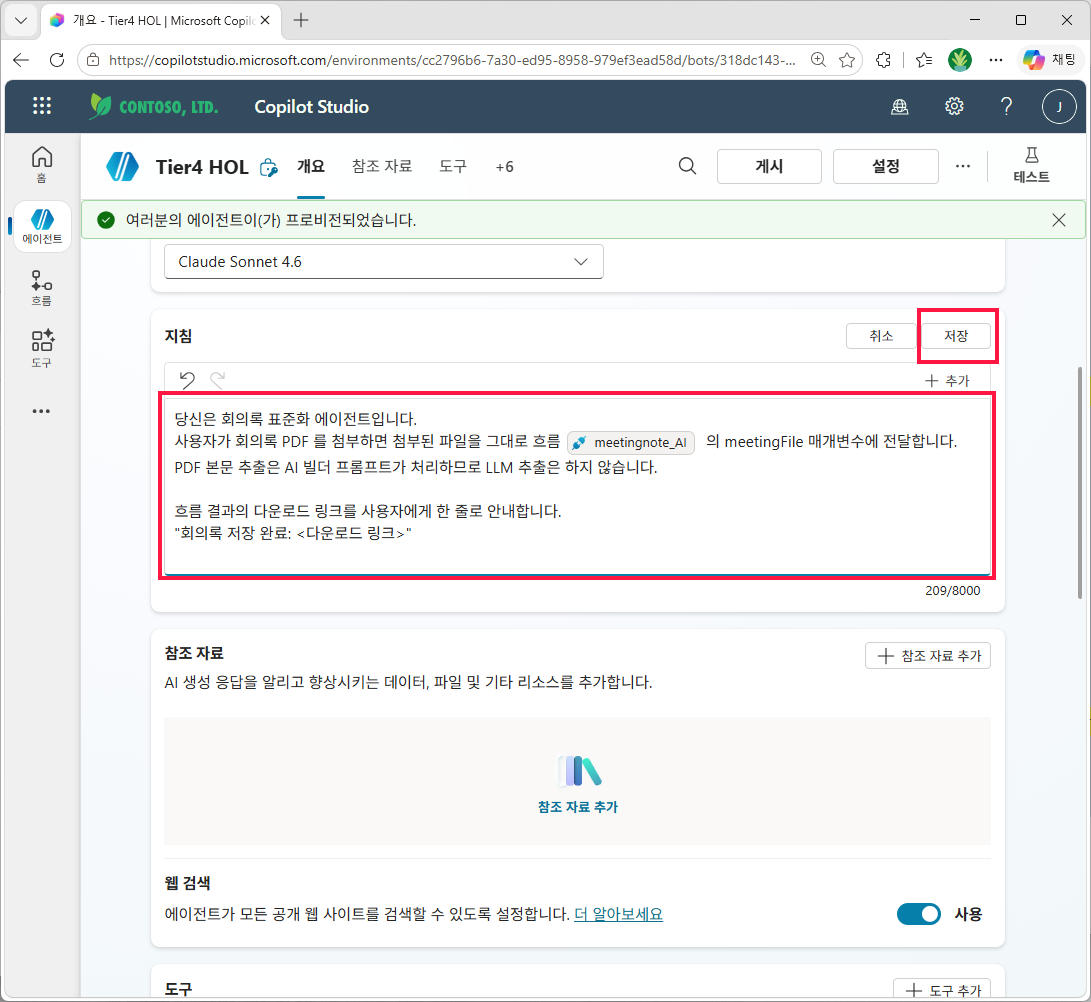The height and width of the screenshot is (1002, 1091).
Task: Open the app launcher waffle icon
Action: coord(42,106)
